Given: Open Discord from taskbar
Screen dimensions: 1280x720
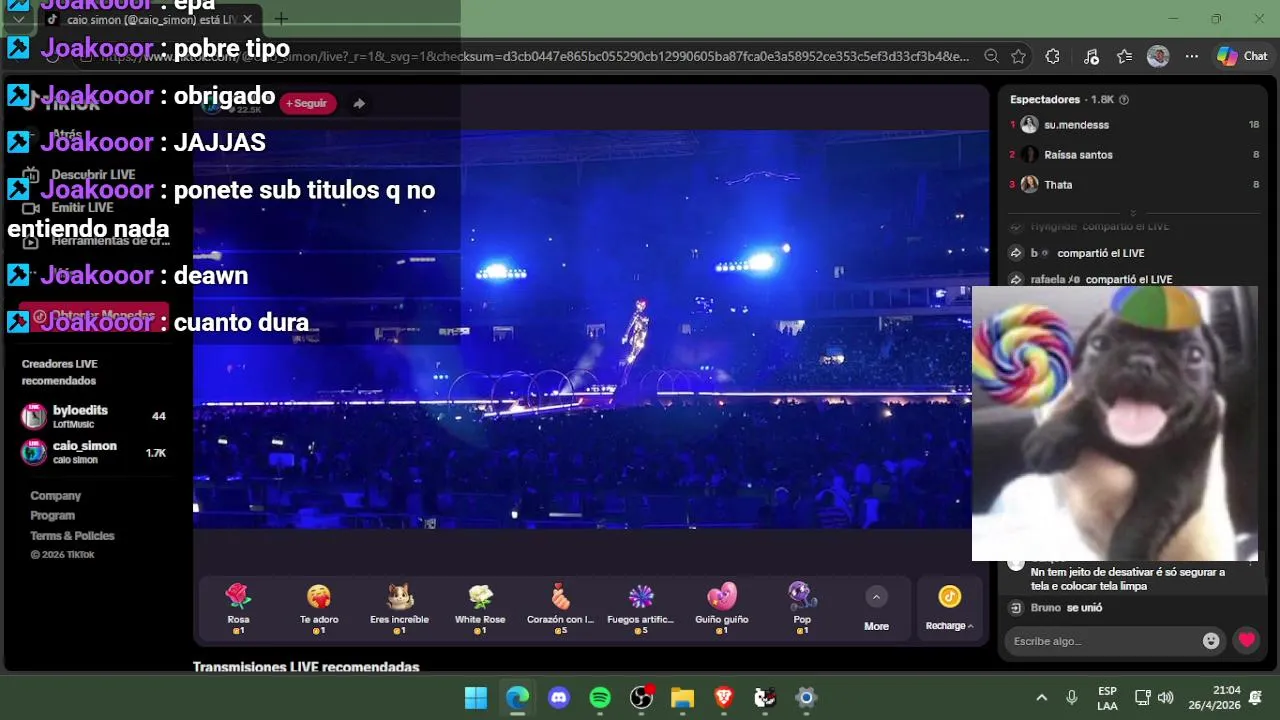Looking at the screenshot, I should tap(559, 698).
